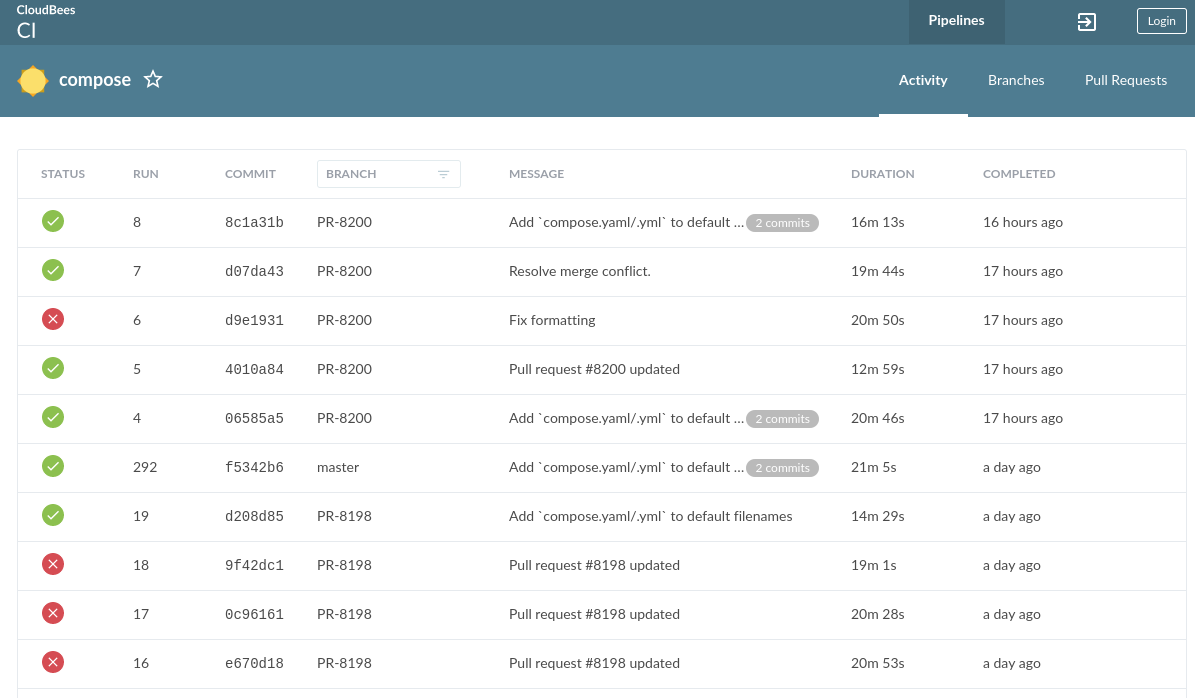The height and width of the screenshot is (698, 1195).
Task: Click the failed status icon for run 16
Action: (53, 663)
